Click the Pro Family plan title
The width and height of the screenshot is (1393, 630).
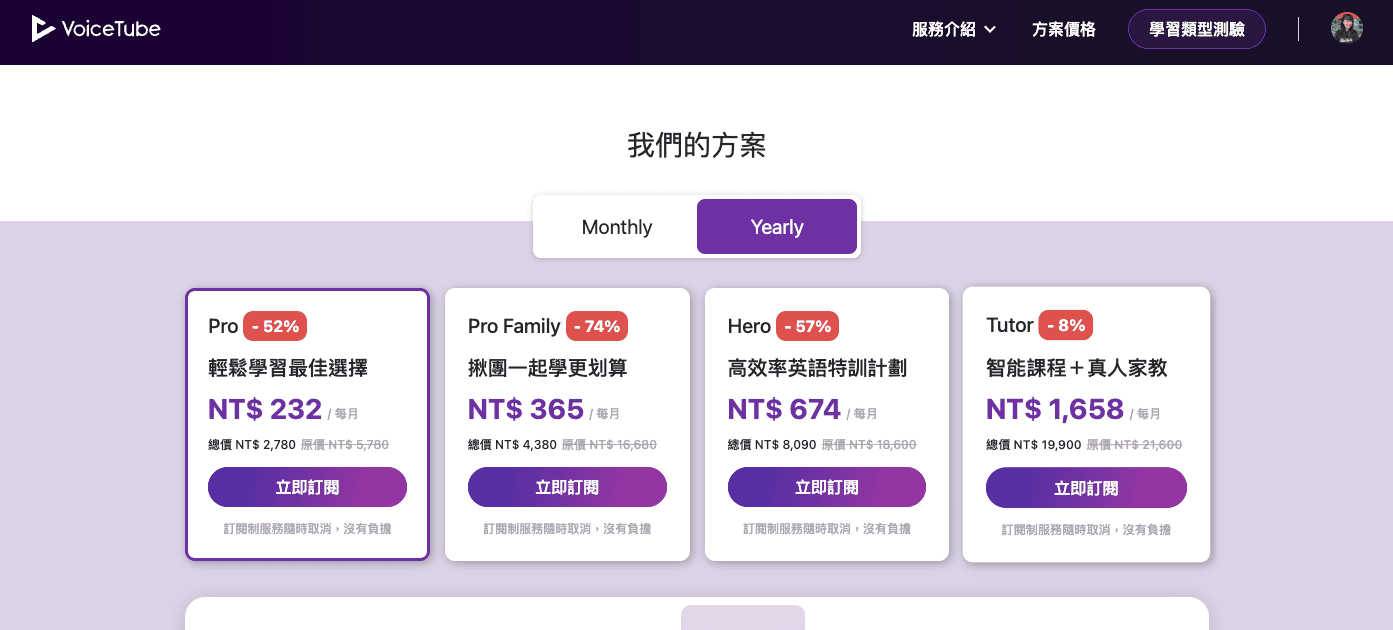tap(514, 326)
